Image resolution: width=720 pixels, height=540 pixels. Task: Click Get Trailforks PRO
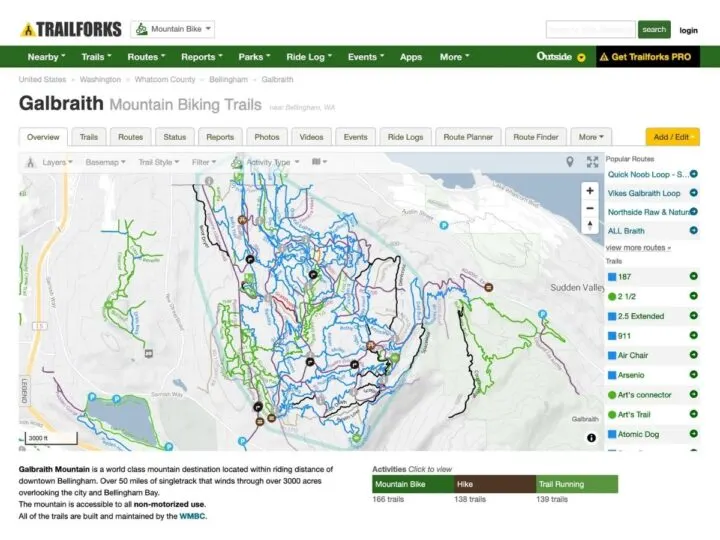(647, 57)
